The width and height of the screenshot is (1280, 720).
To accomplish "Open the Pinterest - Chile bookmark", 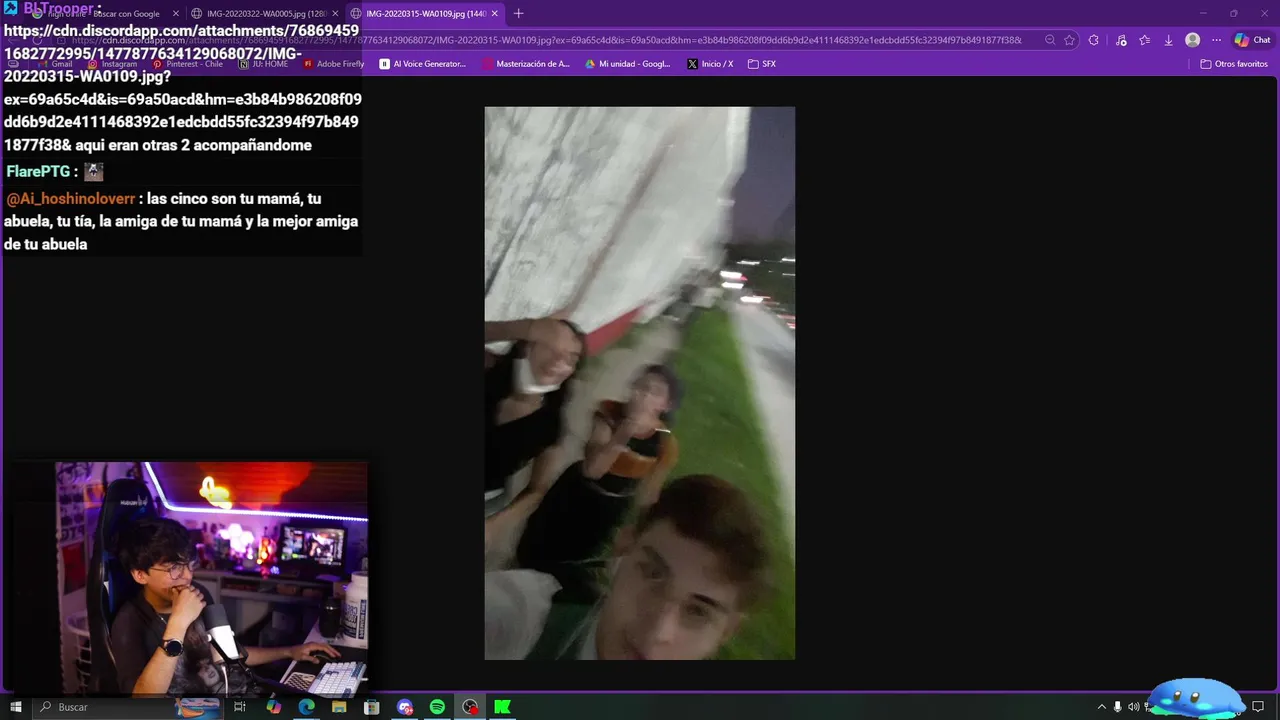I will 188,64.
